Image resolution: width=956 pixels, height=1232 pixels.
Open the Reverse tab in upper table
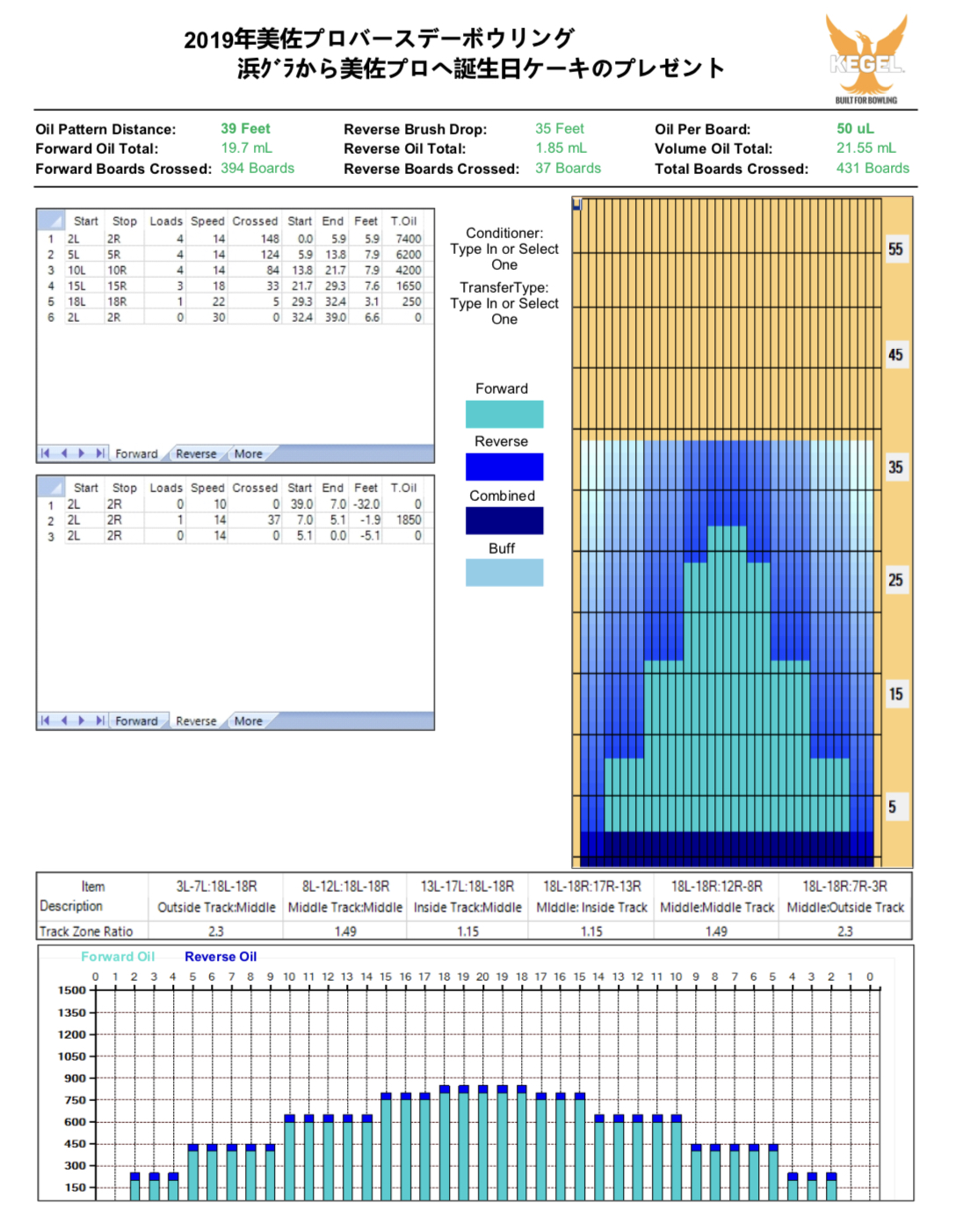(196, 454)
